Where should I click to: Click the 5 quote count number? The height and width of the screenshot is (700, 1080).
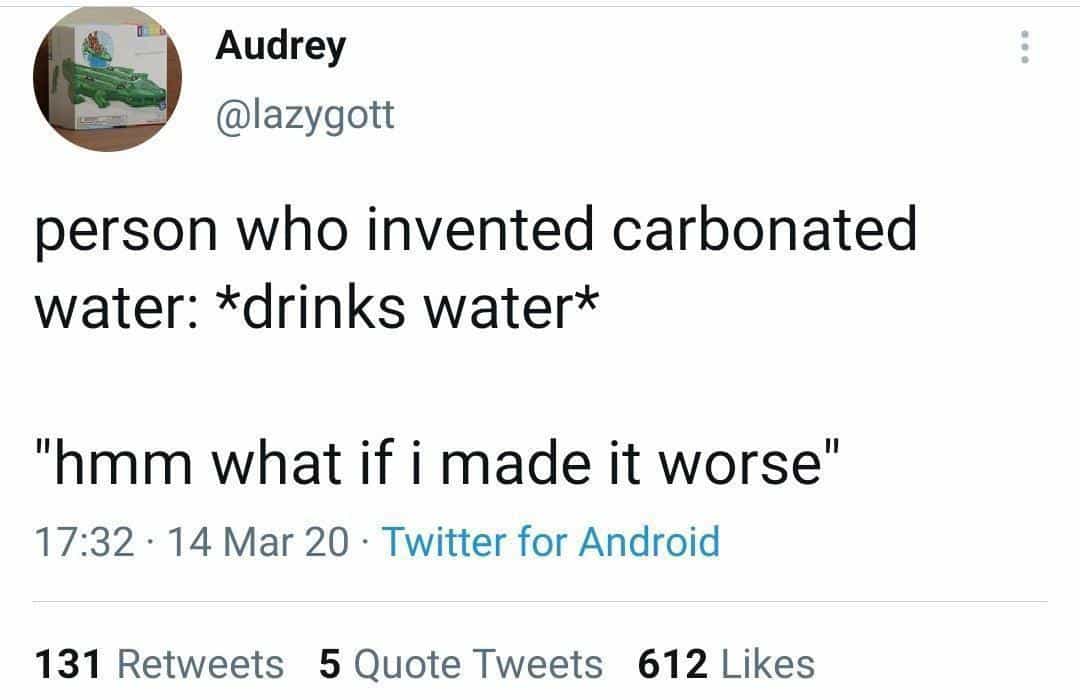point(331,664)
